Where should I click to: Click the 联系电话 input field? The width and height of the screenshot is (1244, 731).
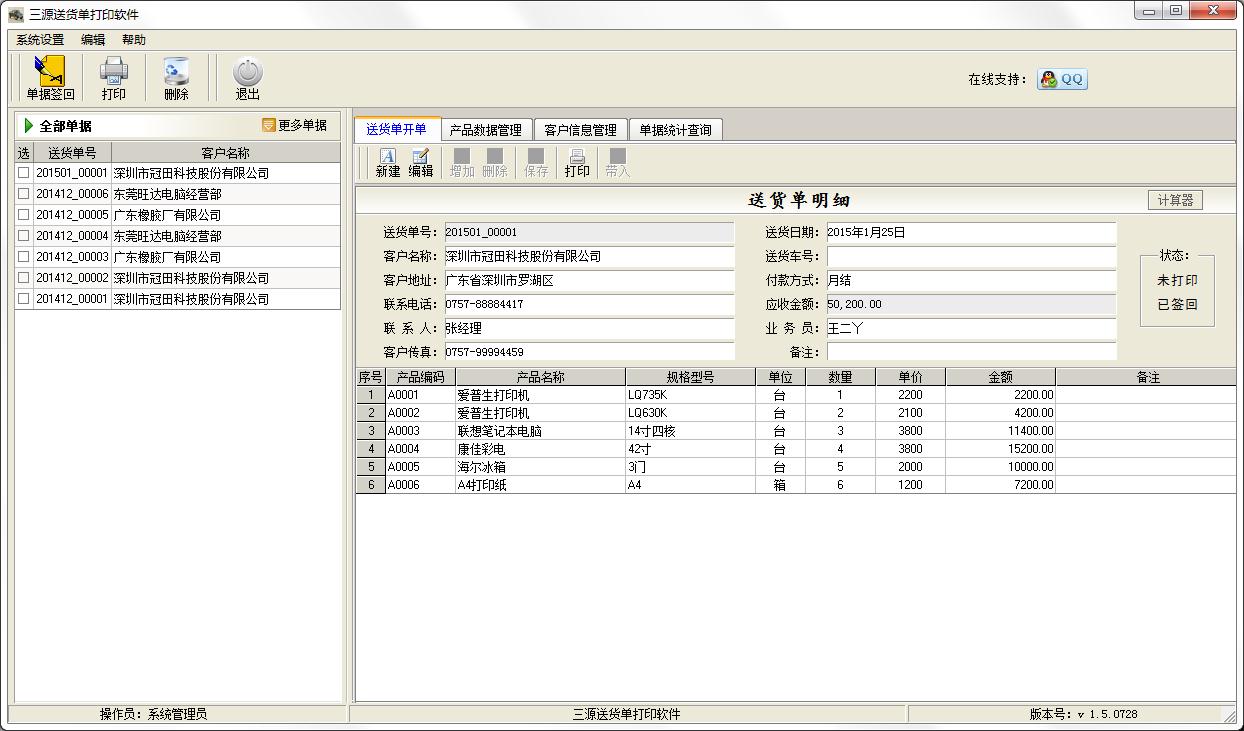(x=589, y=304)
